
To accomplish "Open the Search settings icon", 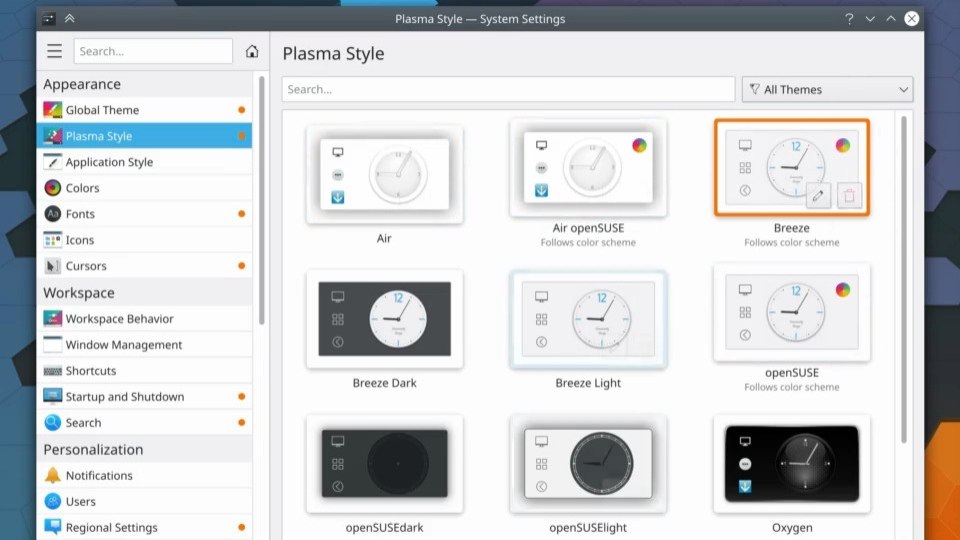I will coord(53,422).
